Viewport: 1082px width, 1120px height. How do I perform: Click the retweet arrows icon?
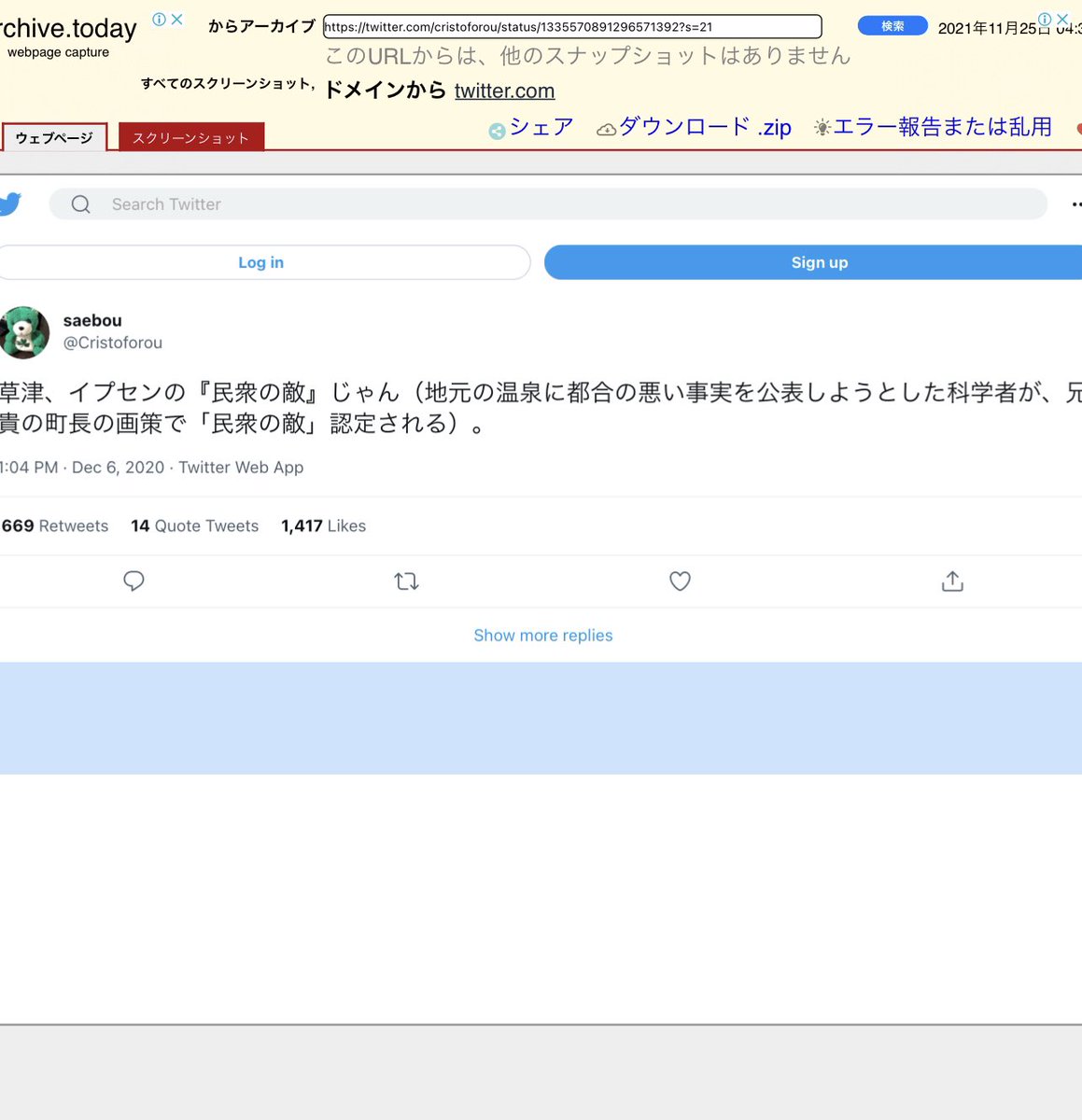[x=406, y=581]
